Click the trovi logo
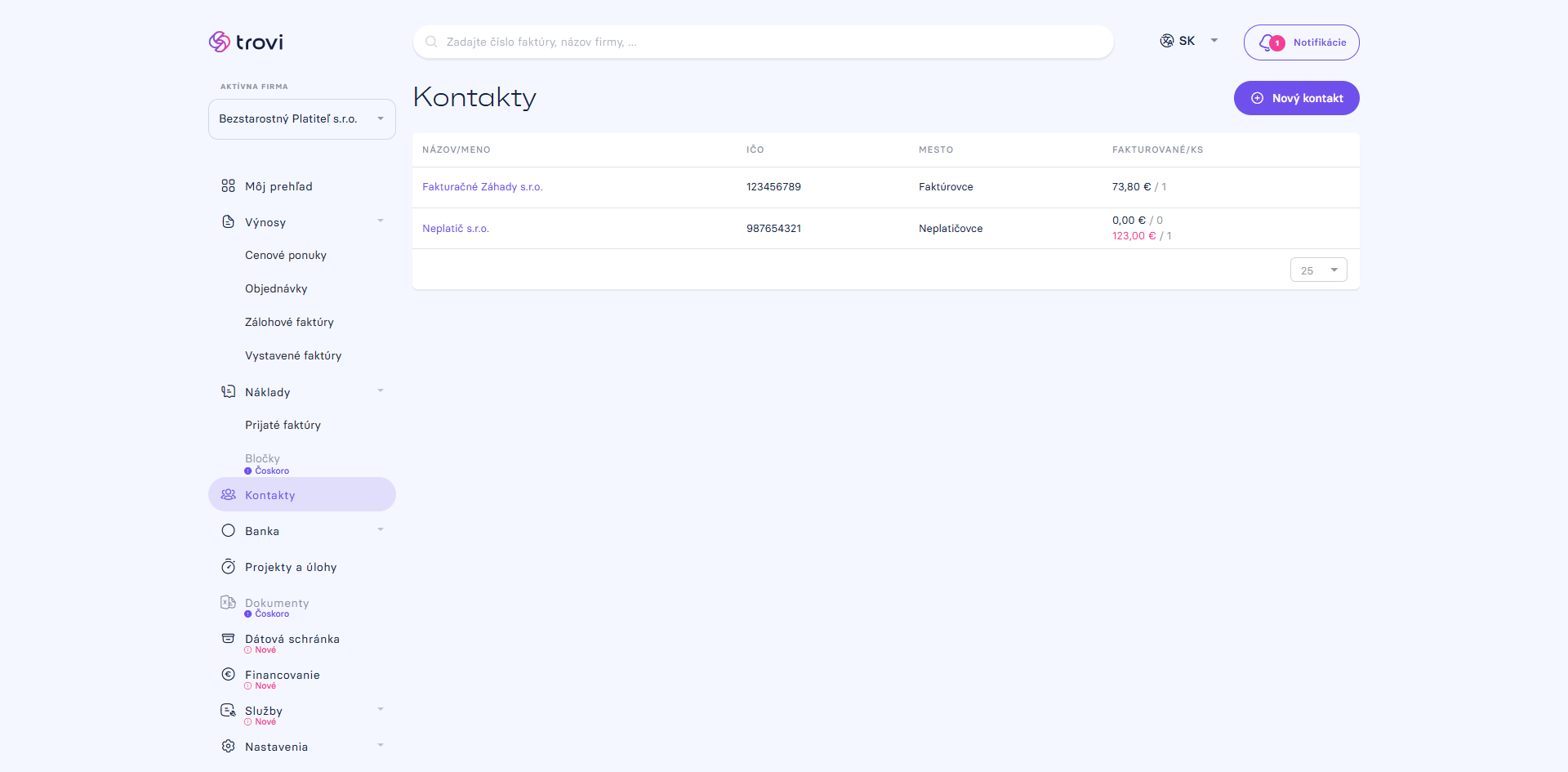1568x772 pixels. click(246, 42)
